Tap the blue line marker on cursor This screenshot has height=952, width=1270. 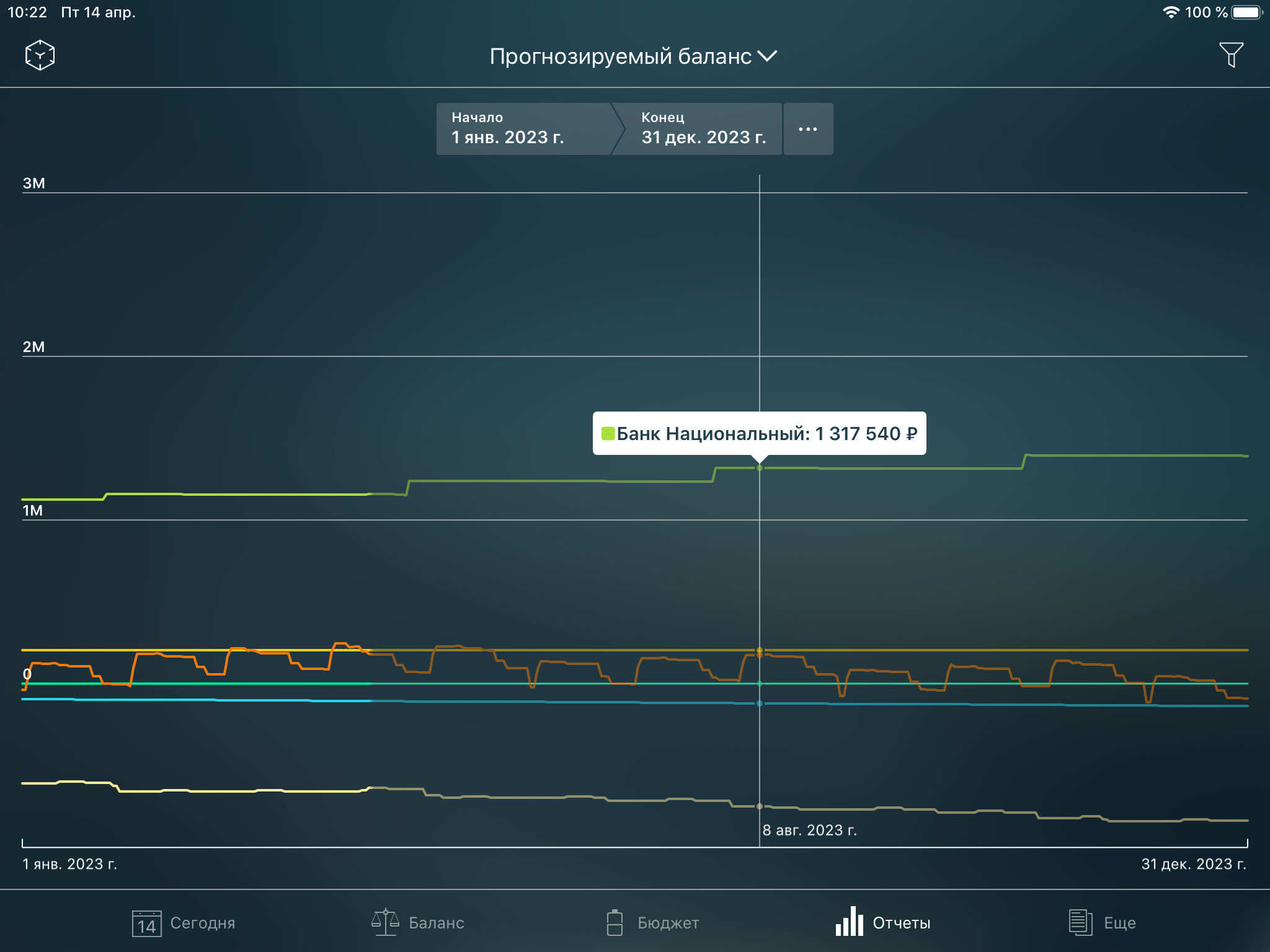coord(759,703)
